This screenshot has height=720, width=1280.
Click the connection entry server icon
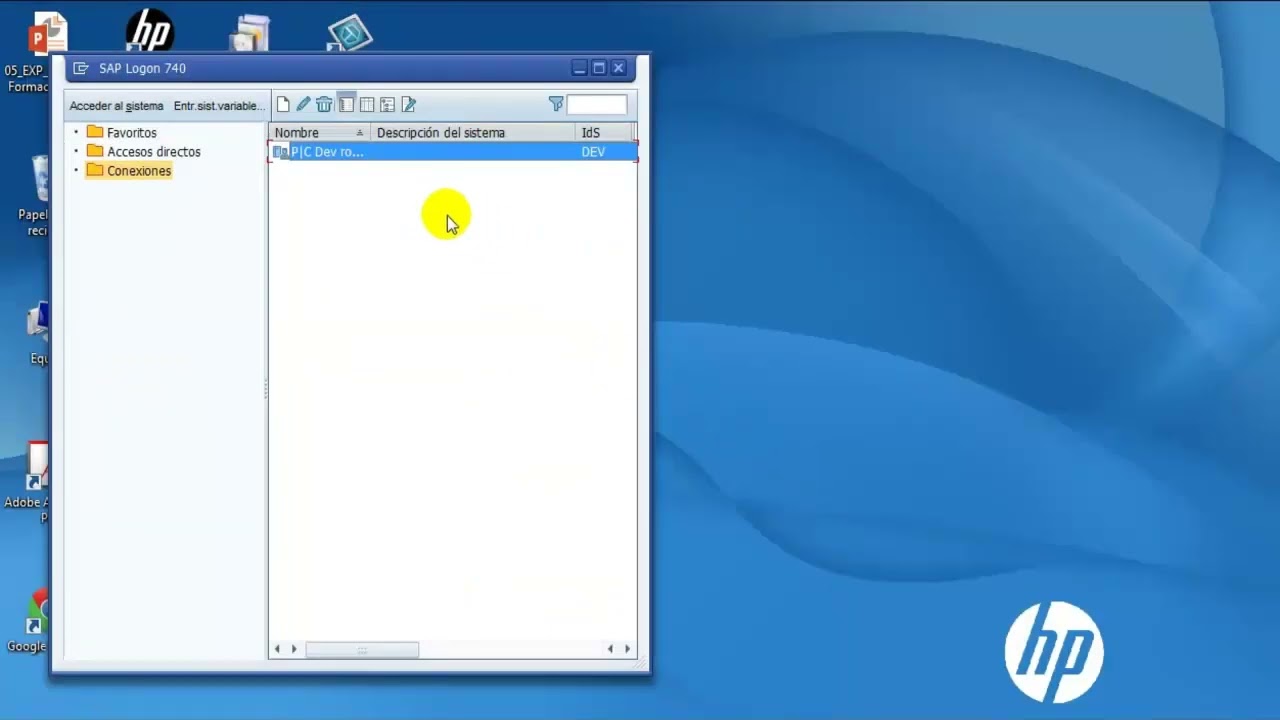pos(281,152)
